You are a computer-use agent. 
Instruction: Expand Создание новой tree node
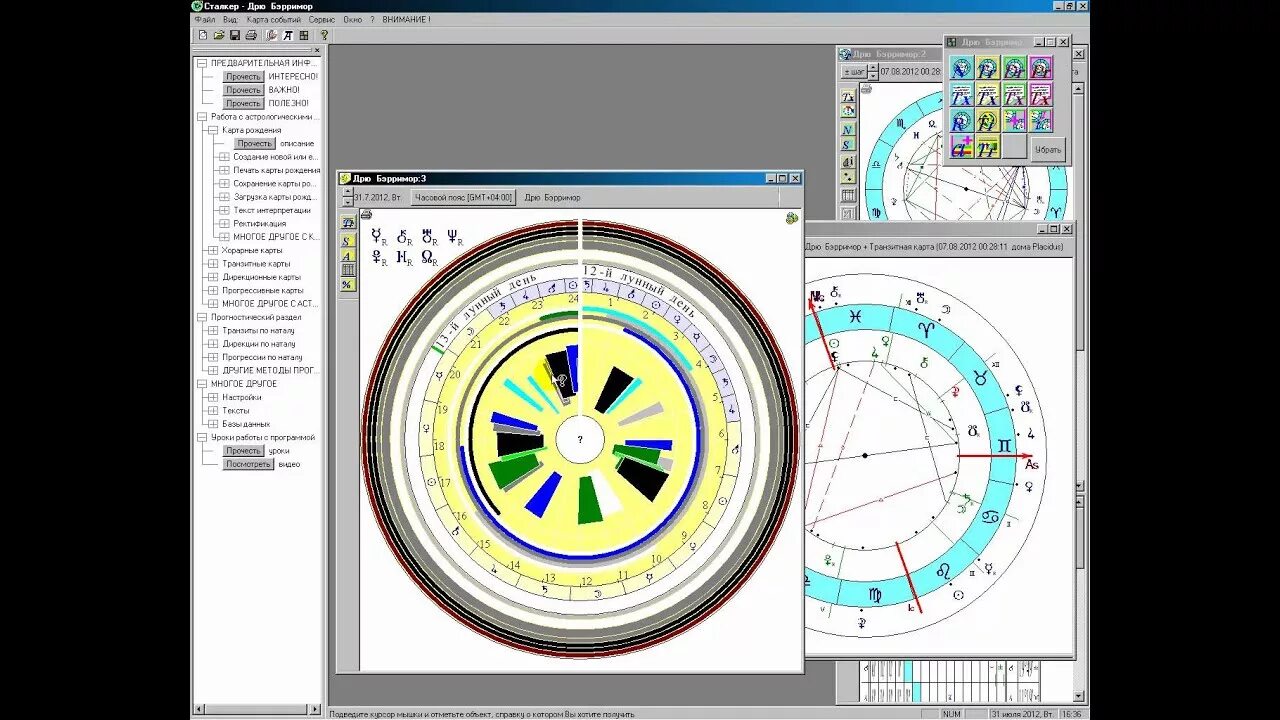pos(224,157)
